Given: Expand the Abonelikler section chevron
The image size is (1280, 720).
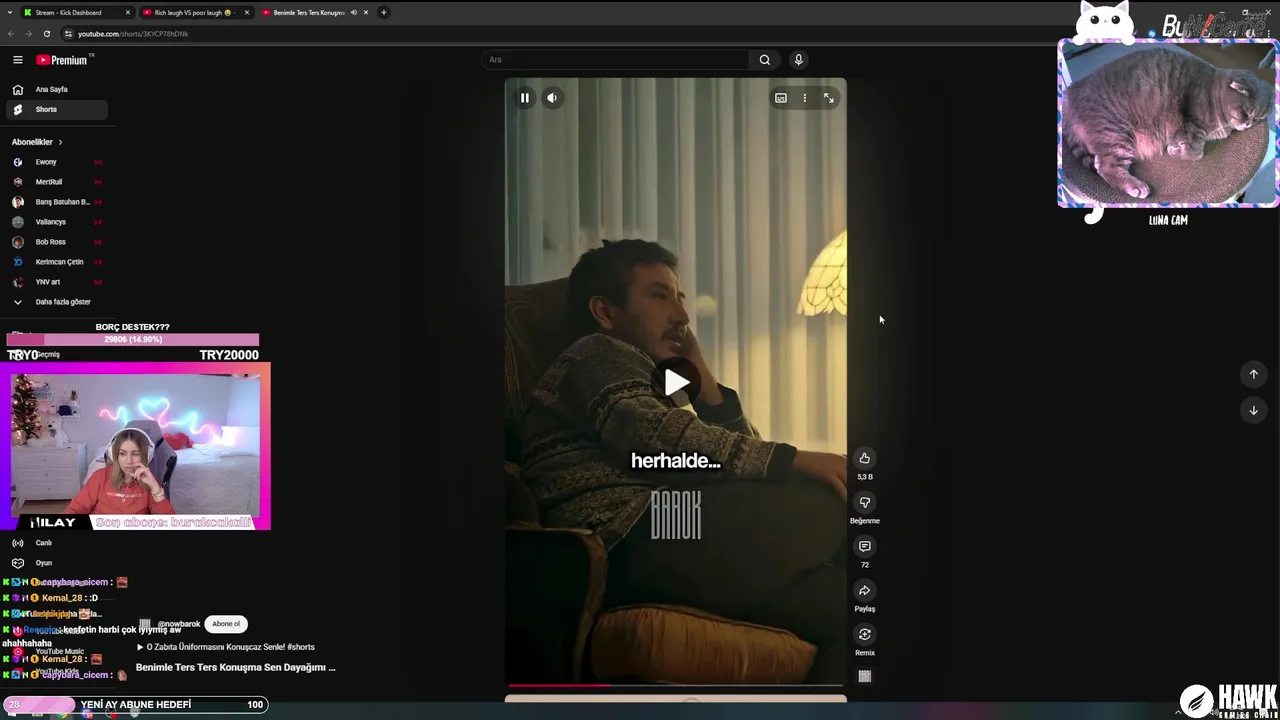Looking at the screenshot, I should click(x=60, y=142).
